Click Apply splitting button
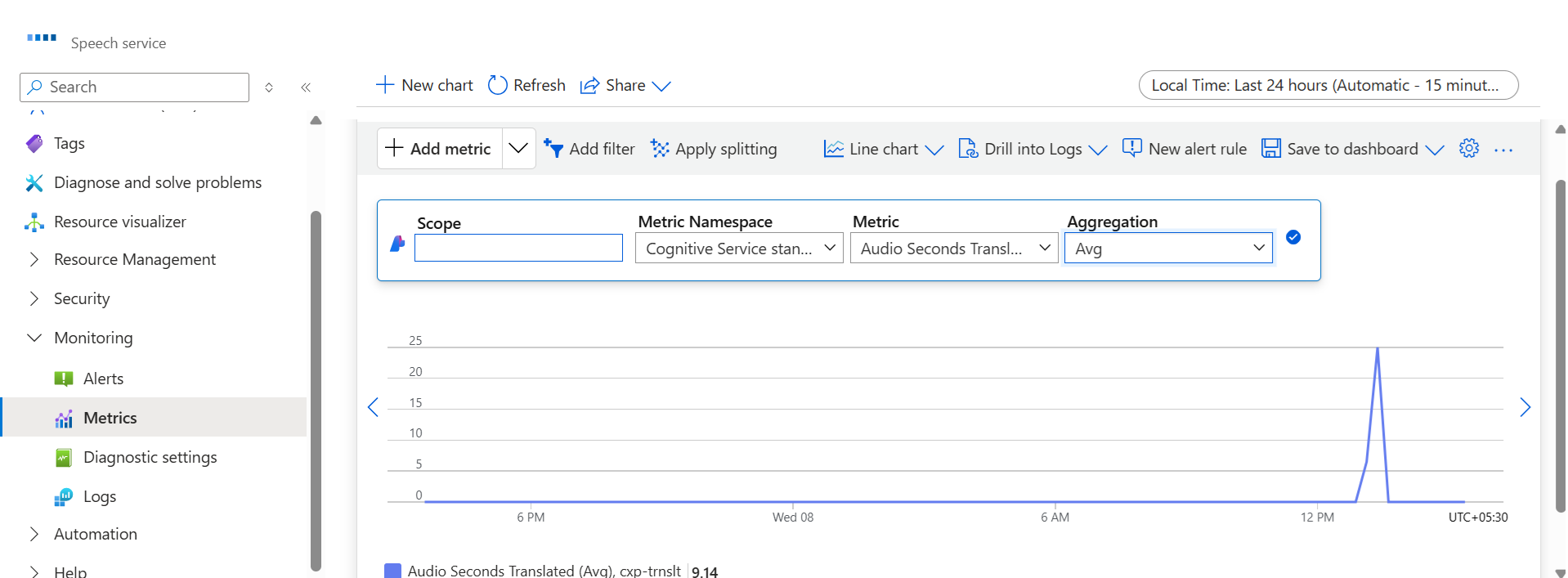This screenshot has width=1568, height=578. click(714, 149)
